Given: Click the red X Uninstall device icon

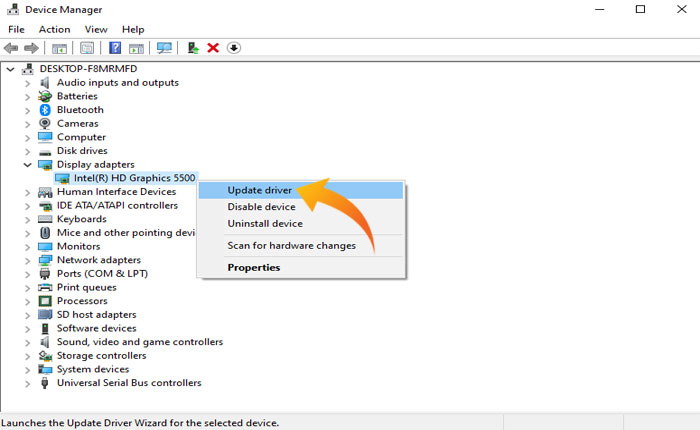Looking at the screenshot, I should click(x=213, y=47).
